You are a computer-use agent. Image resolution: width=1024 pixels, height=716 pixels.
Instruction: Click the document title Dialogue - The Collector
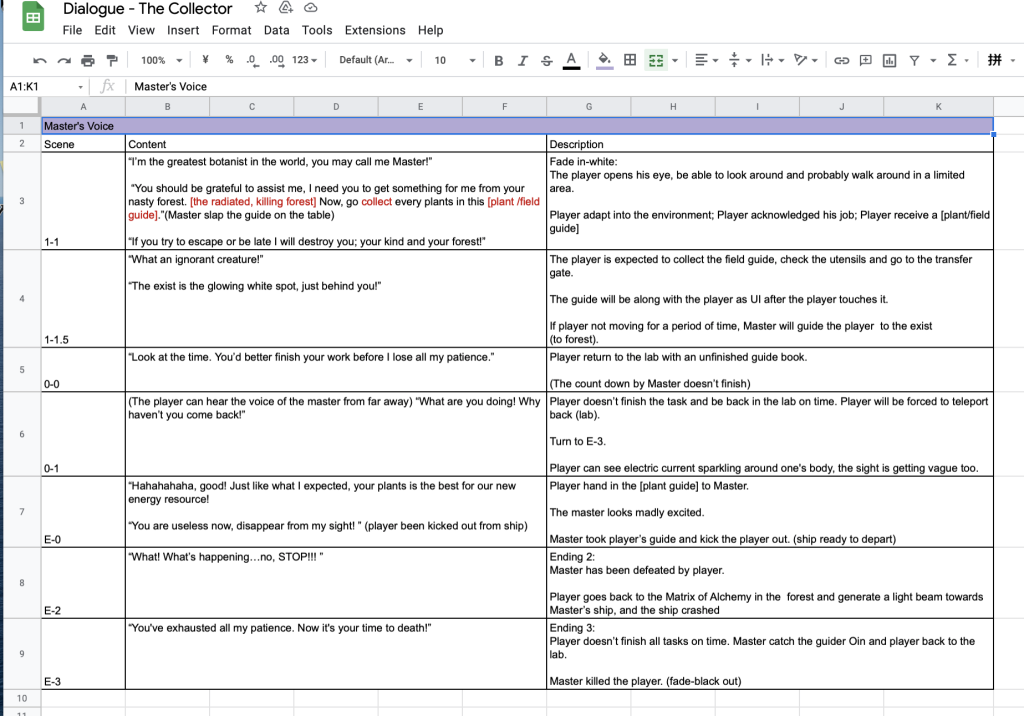148,8
